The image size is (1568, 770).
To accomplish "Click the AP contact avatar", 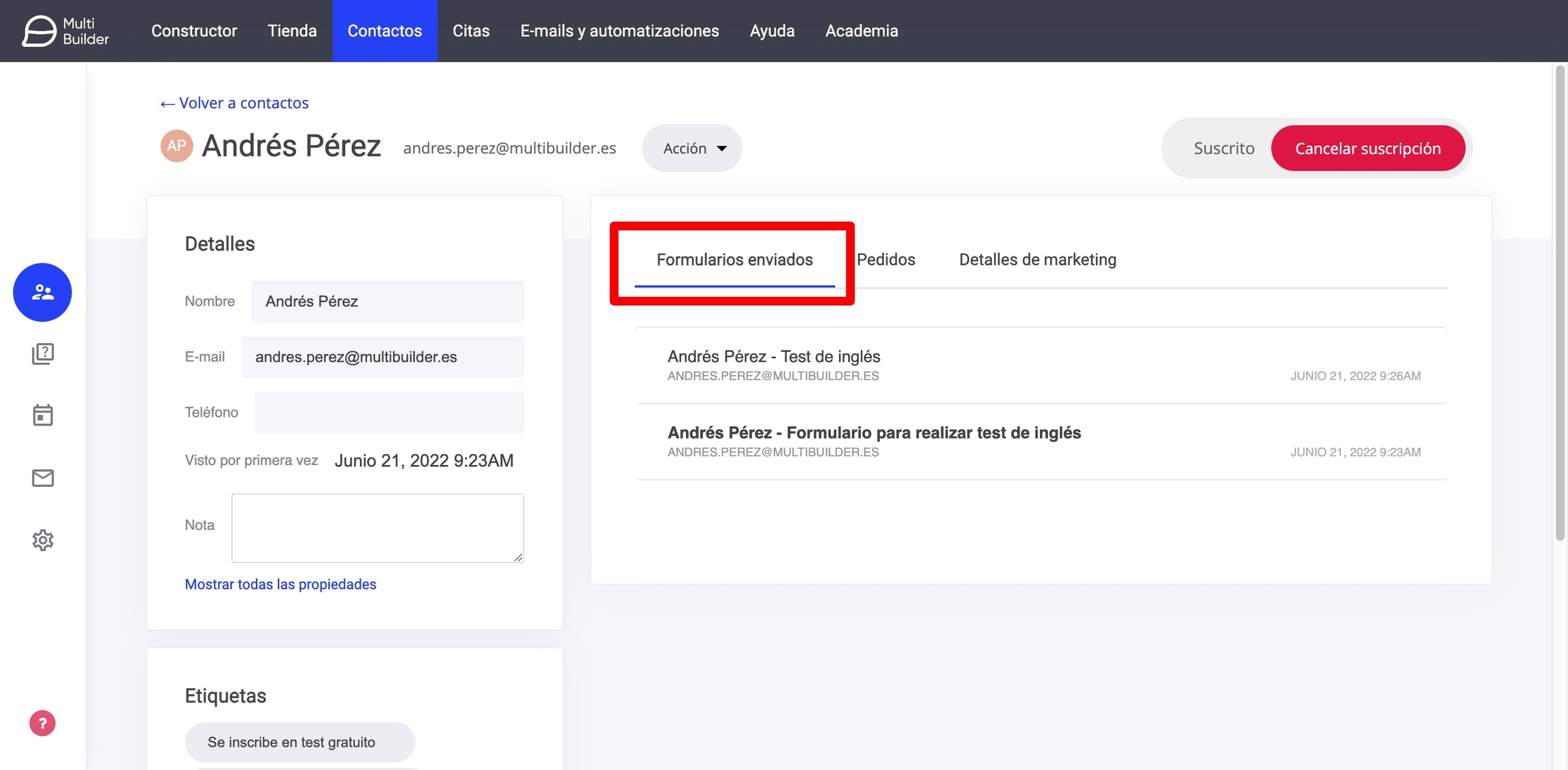I will 176,146.
